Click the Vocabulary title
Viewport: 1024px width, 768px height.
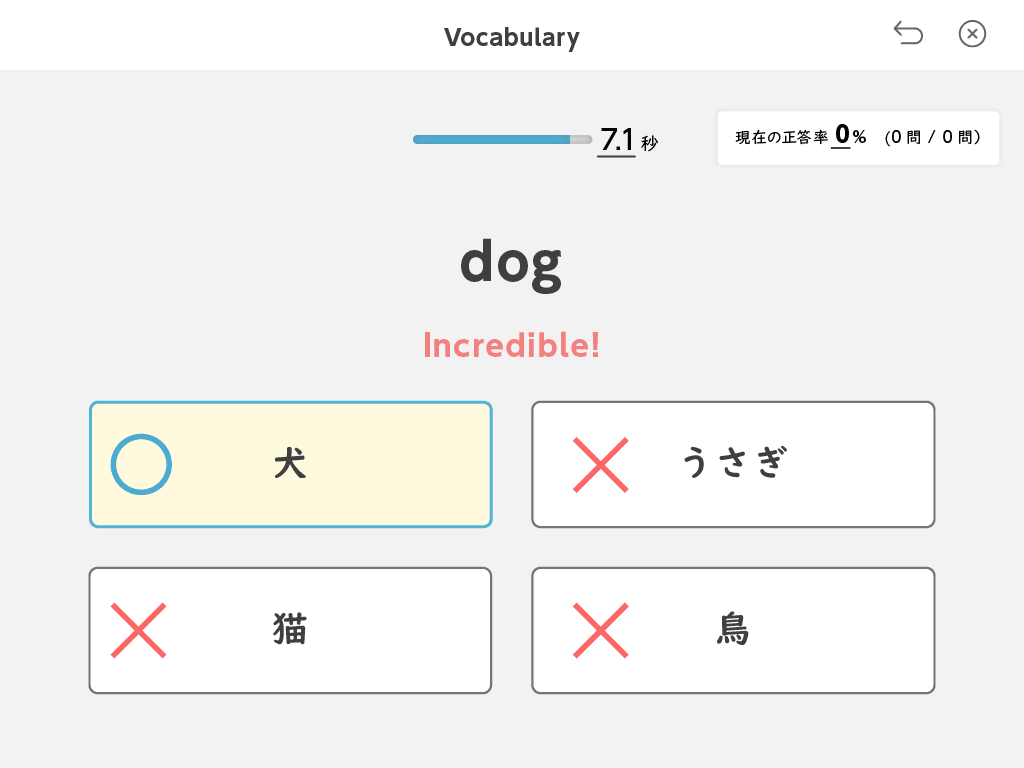pyautogui.click(x=511, y=37)
